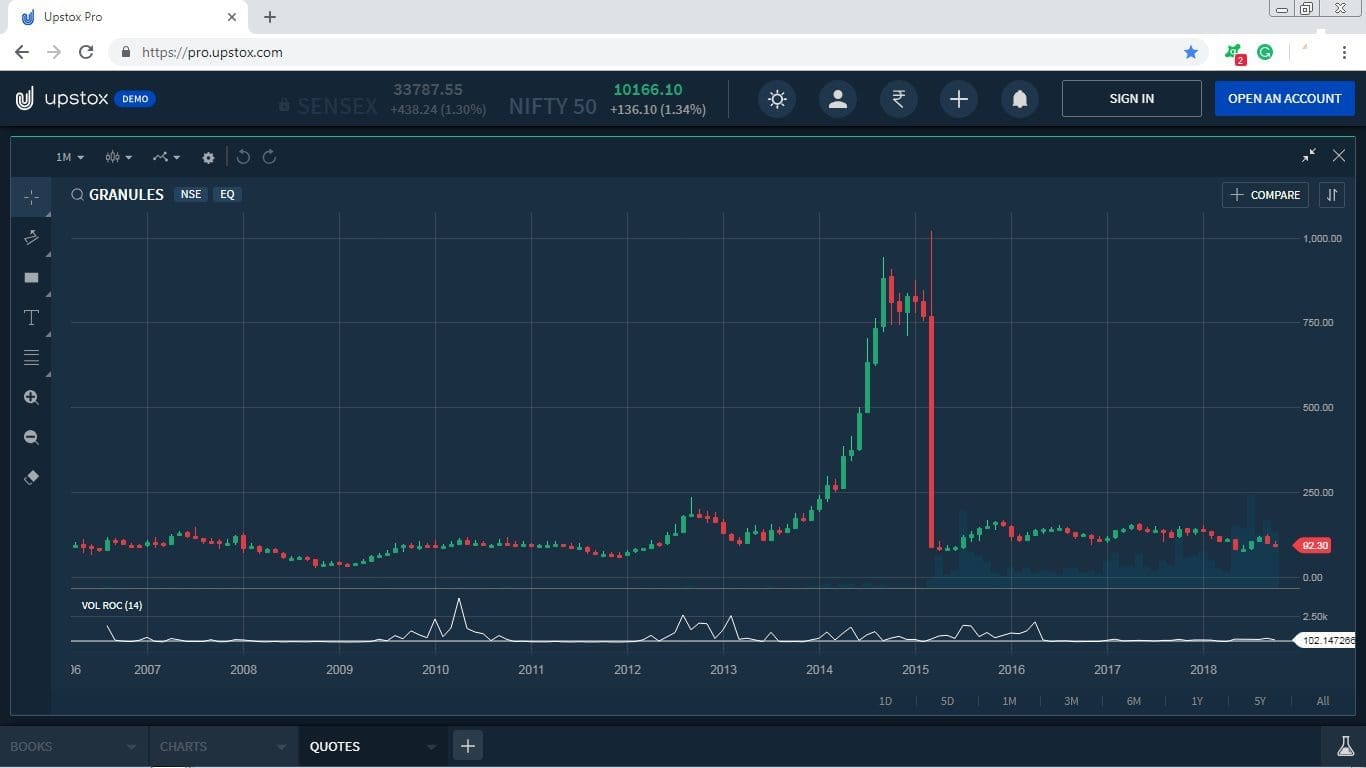Bookmark this page star icon
Screen dimensions: 1366x768
point(1190,52)
